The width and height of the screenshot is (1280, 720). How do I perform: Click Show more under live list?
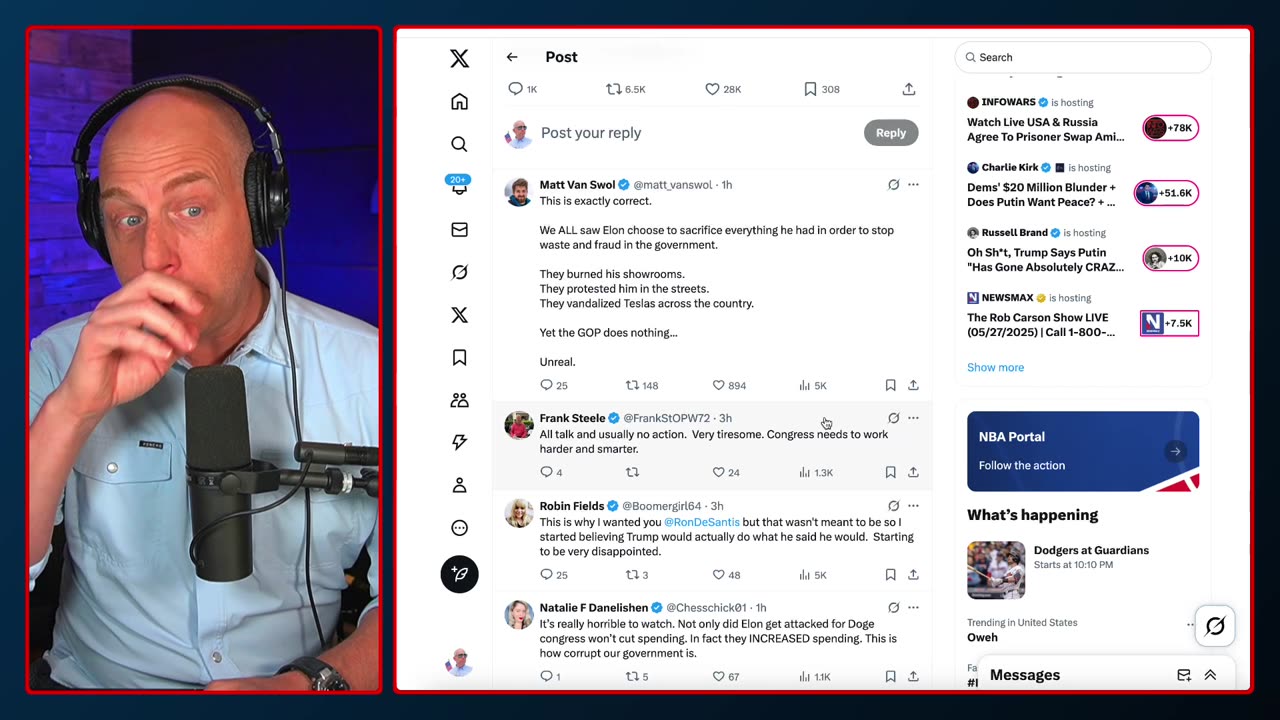coord(995,367)
